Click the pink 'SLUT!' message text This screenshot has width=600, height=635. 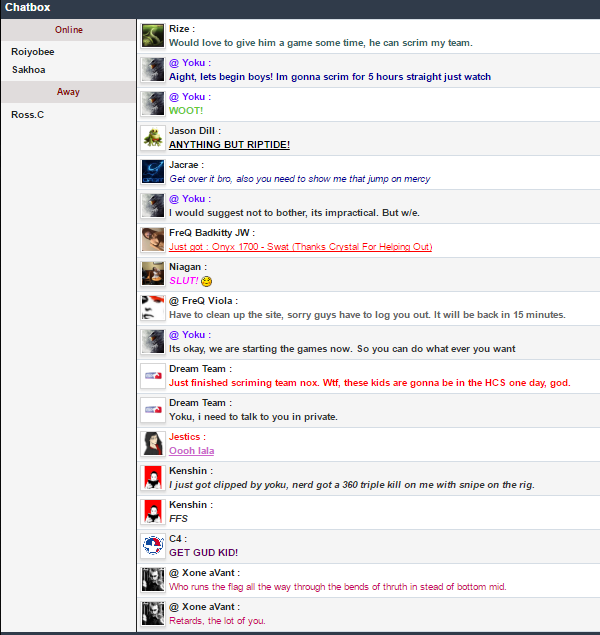click(x=184, y=281)
